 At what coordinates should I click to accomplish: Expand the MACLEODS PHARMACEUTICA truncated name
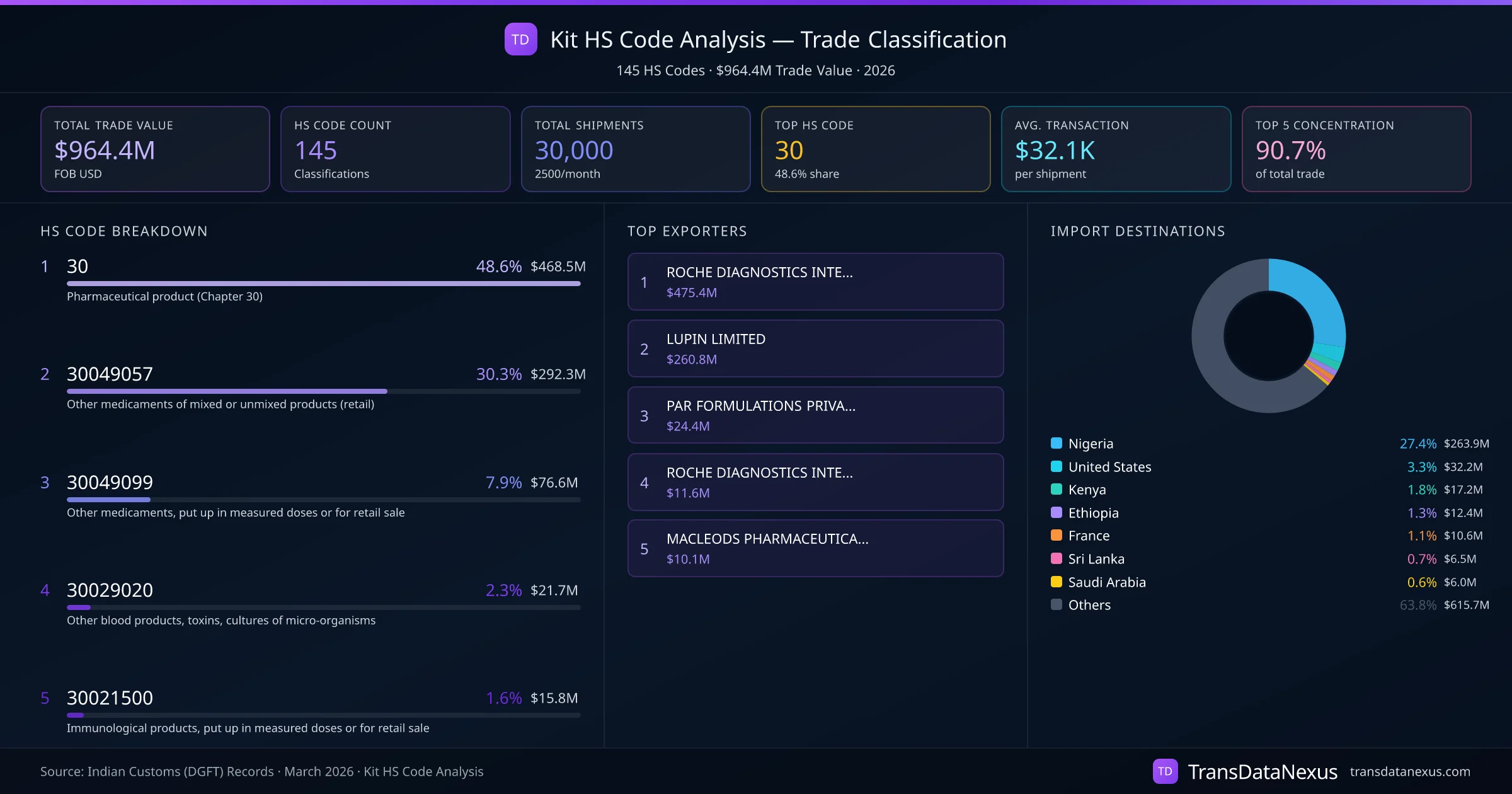coord(767,539)
